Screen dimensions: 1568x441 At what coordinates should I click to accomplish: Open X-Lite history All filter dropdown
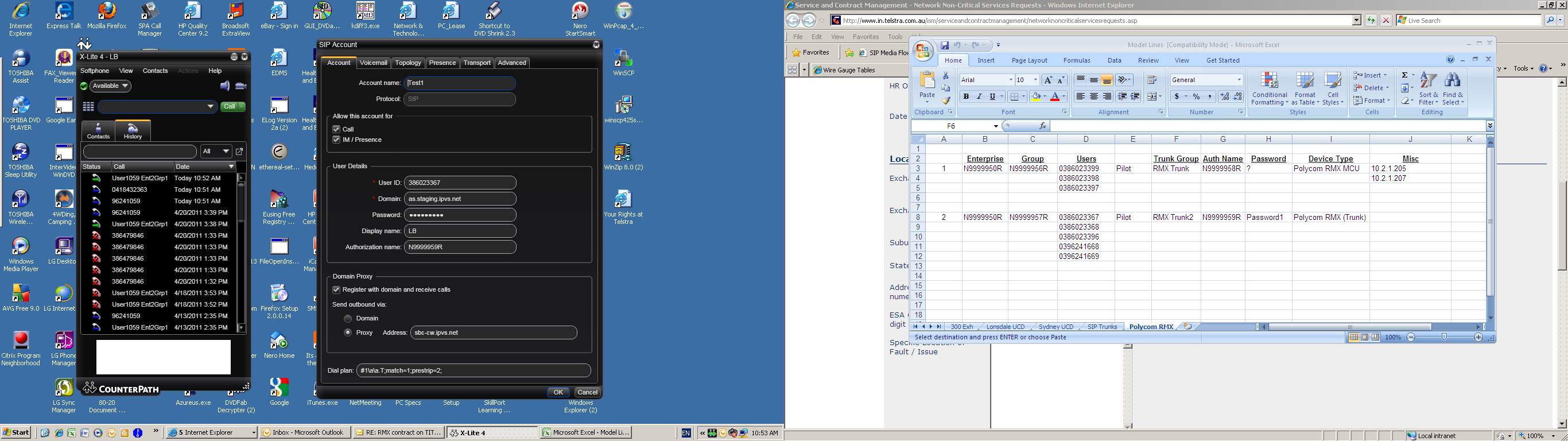pyautogui.click(x=216, y=151)
